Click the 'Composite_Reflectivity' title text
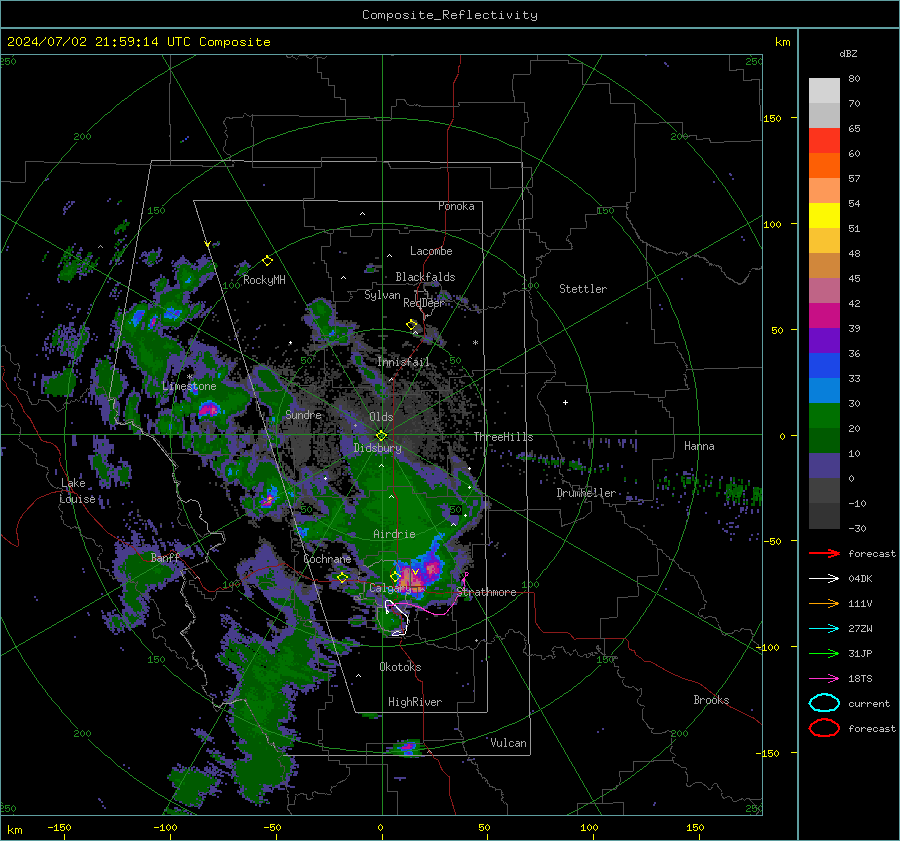The width and height of the screenshot is (900, 841). (450, 15)
